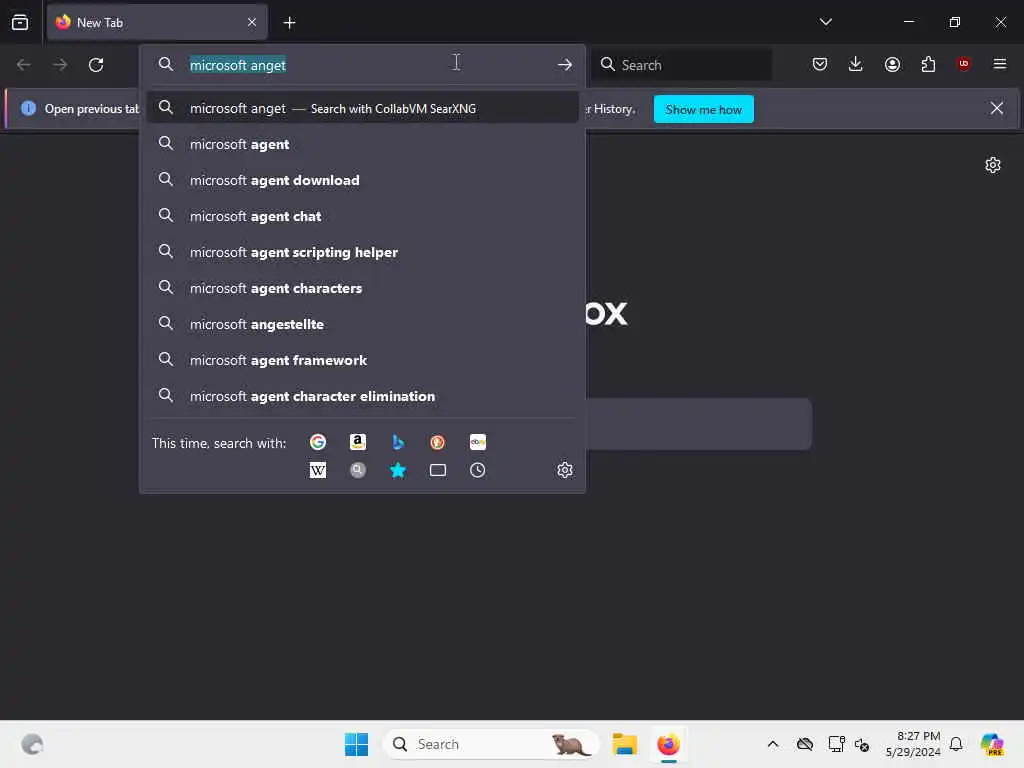Choose the 'microsoft angestellte' suggestion
This screenshot has width=1024, height=768.
coord(362,324)
